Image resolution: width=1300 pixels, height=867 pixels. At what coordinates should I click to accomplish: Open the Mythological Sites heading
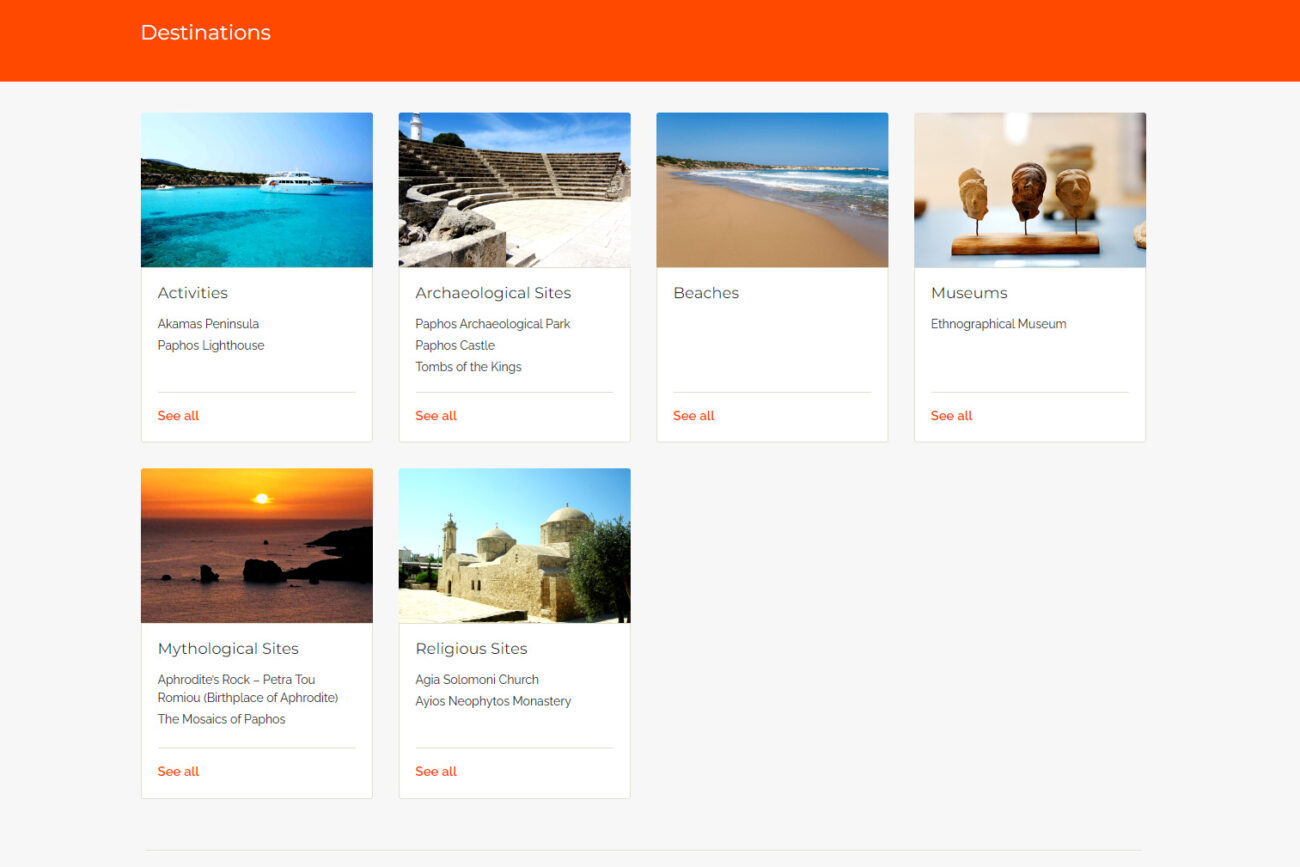pyautogui.click(x=228, y=649)
